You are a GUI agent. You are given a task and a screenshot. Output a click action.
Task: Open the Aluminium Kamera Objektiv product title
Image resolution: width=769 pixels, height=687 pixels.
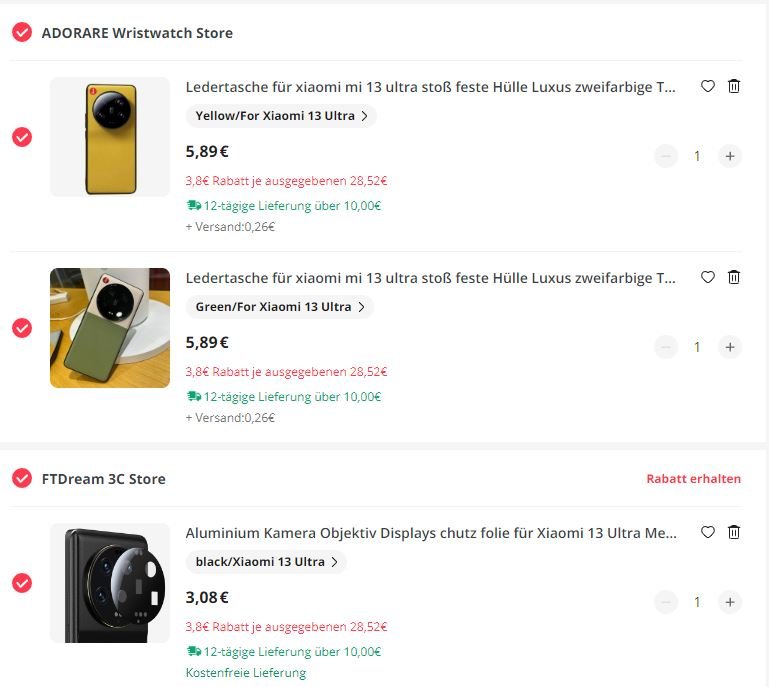[x=431, y=533]
